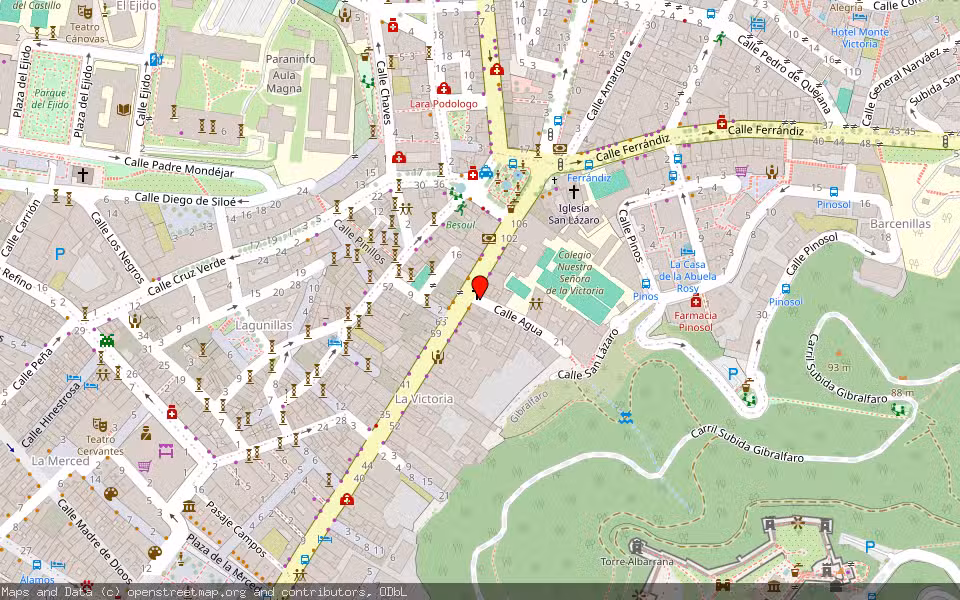Click the bus stop icon on Calle Ferrándiz
The width and height of the screenshot is (960, 600).
coord(588,164)
